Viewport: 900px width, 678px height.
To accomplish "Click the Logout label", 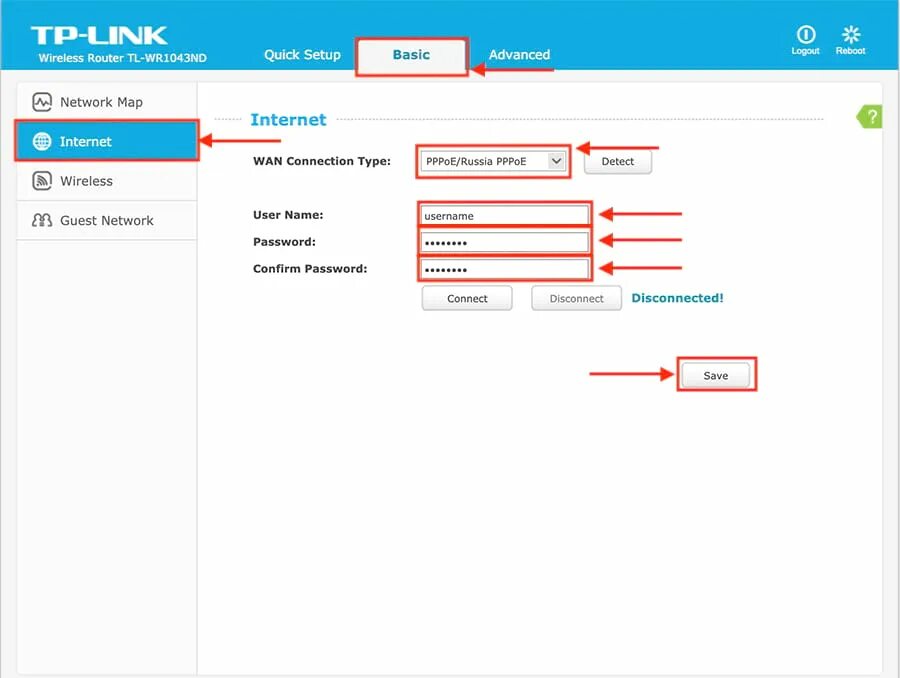I will coord(805,51).
